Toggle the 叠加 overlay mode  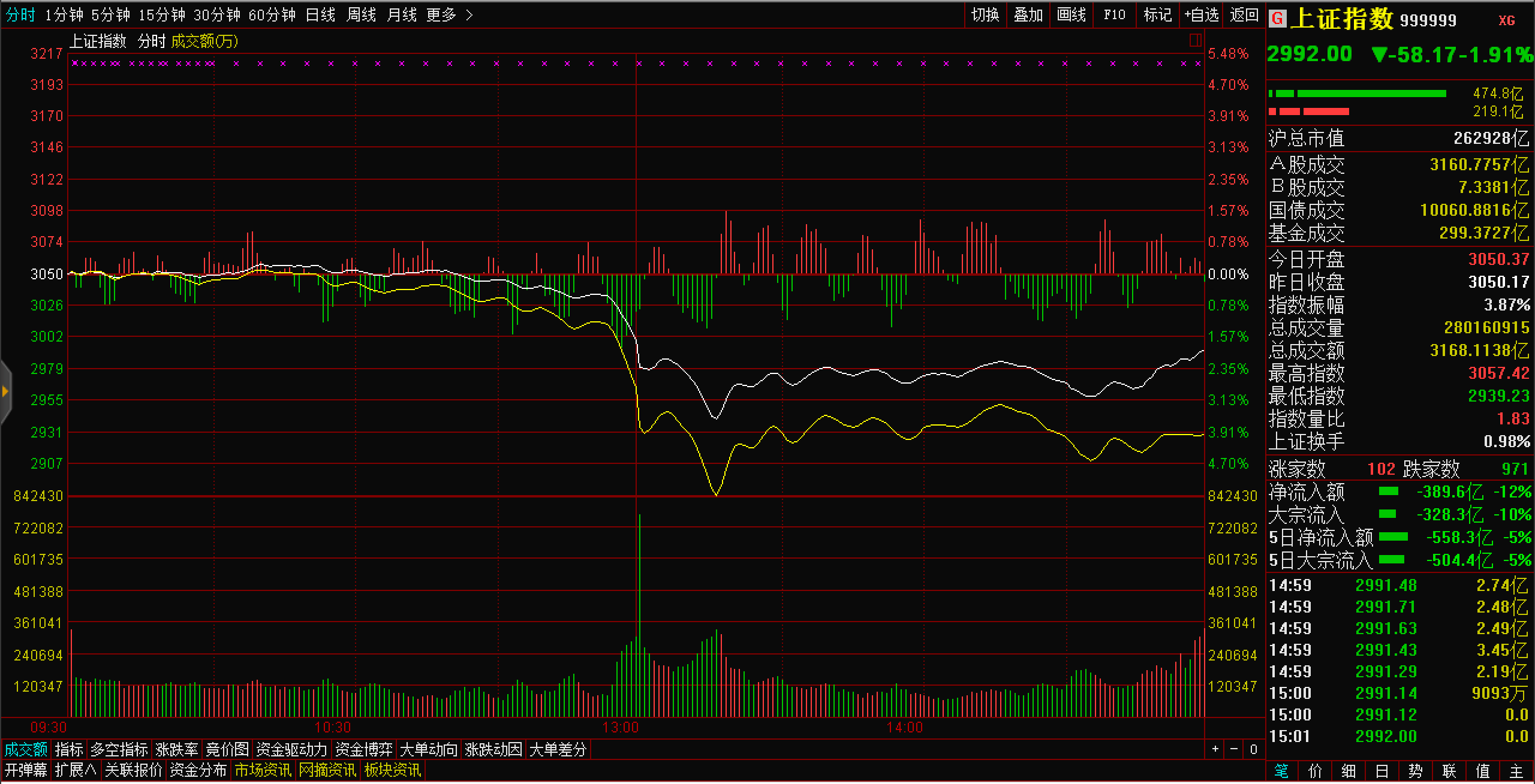click(x=1028, y=15)
